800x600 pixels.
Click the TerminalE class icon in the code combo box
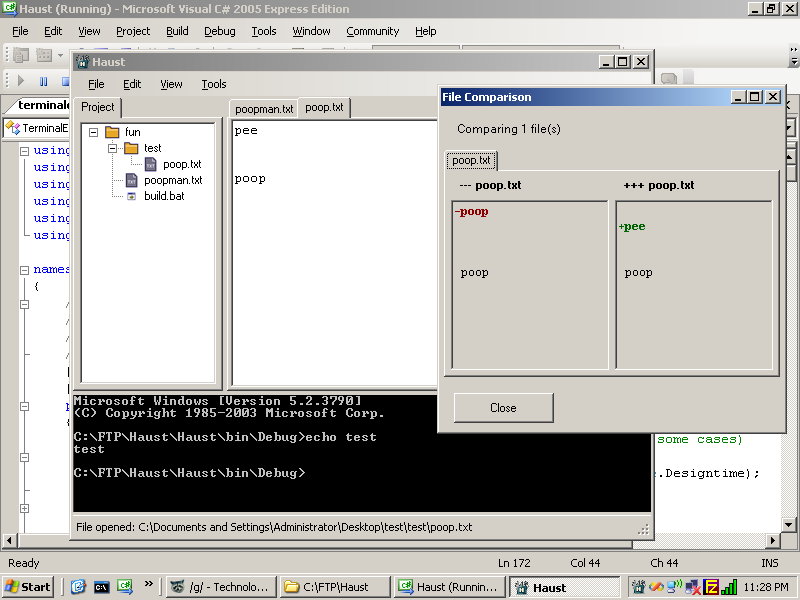click(x=13, y=128)
